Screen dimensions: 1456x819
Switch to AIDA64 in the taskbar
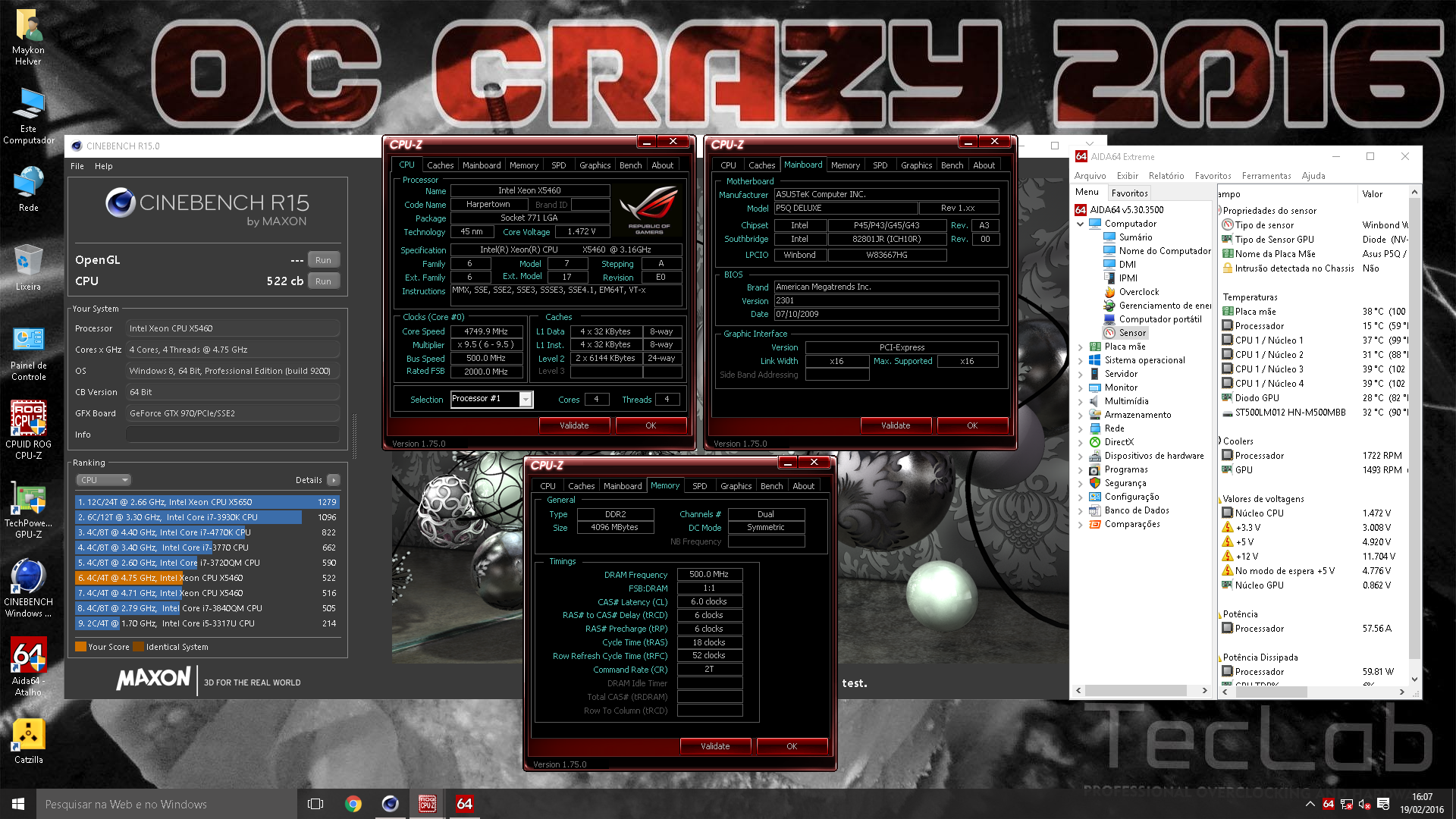(465, 804)
